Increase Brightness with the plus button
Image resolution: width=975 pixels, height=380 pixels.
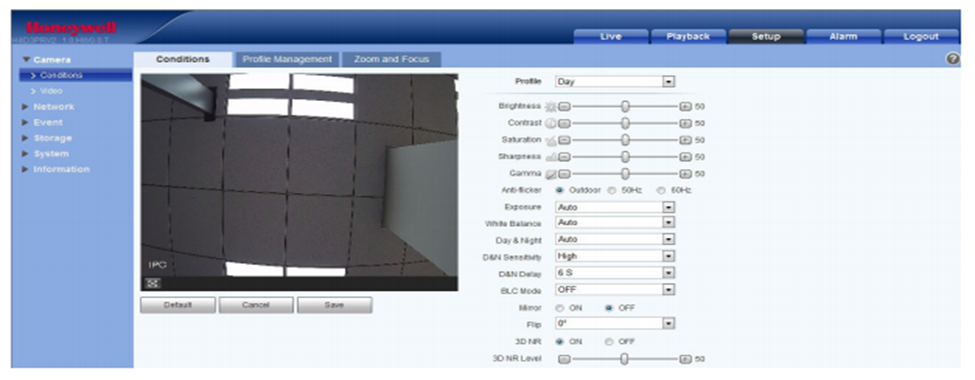pos(685,106)
